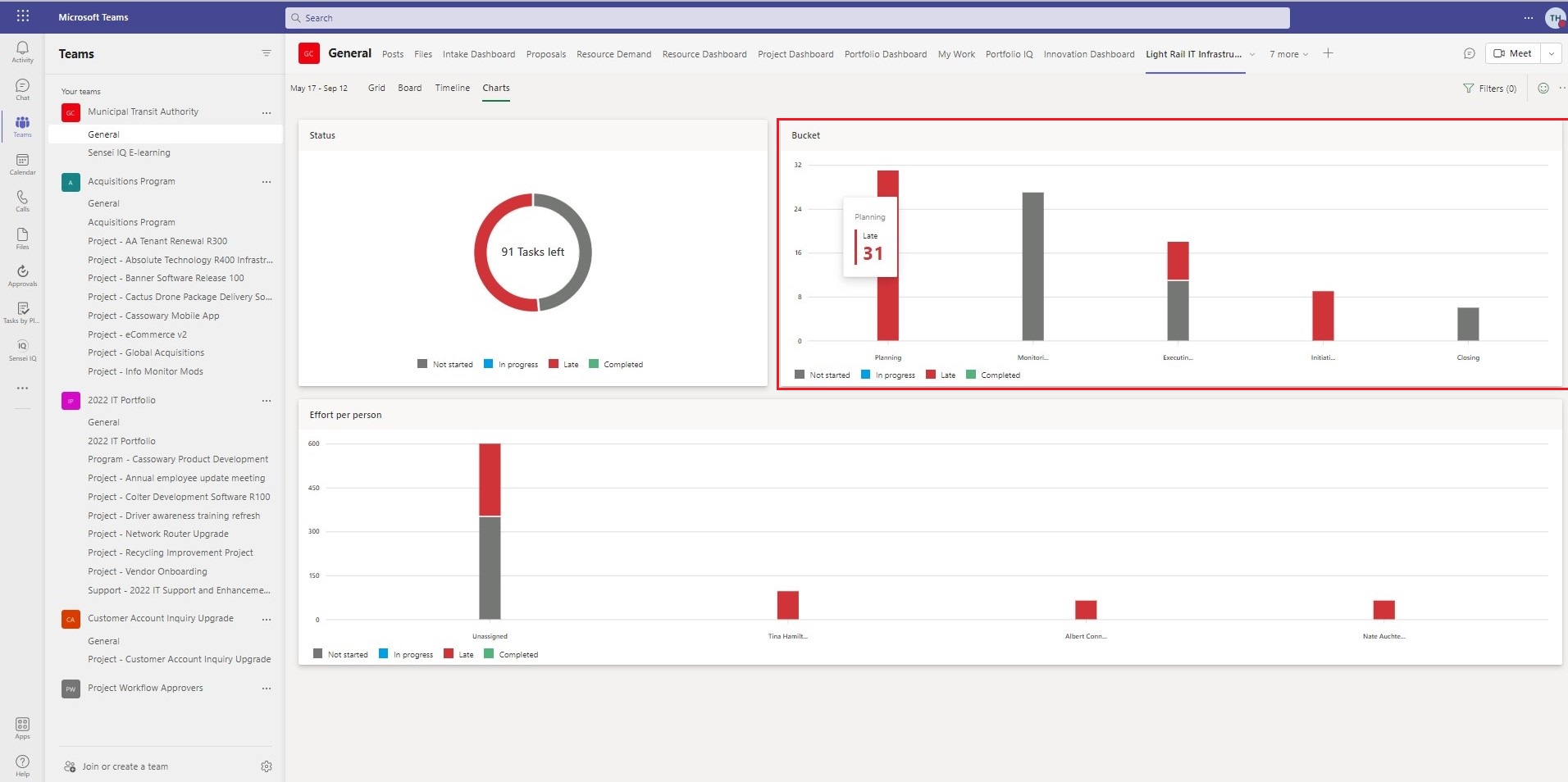Expand Project Workflow Approvers team
Viewport: 1568px width, 782px height.
145,688
